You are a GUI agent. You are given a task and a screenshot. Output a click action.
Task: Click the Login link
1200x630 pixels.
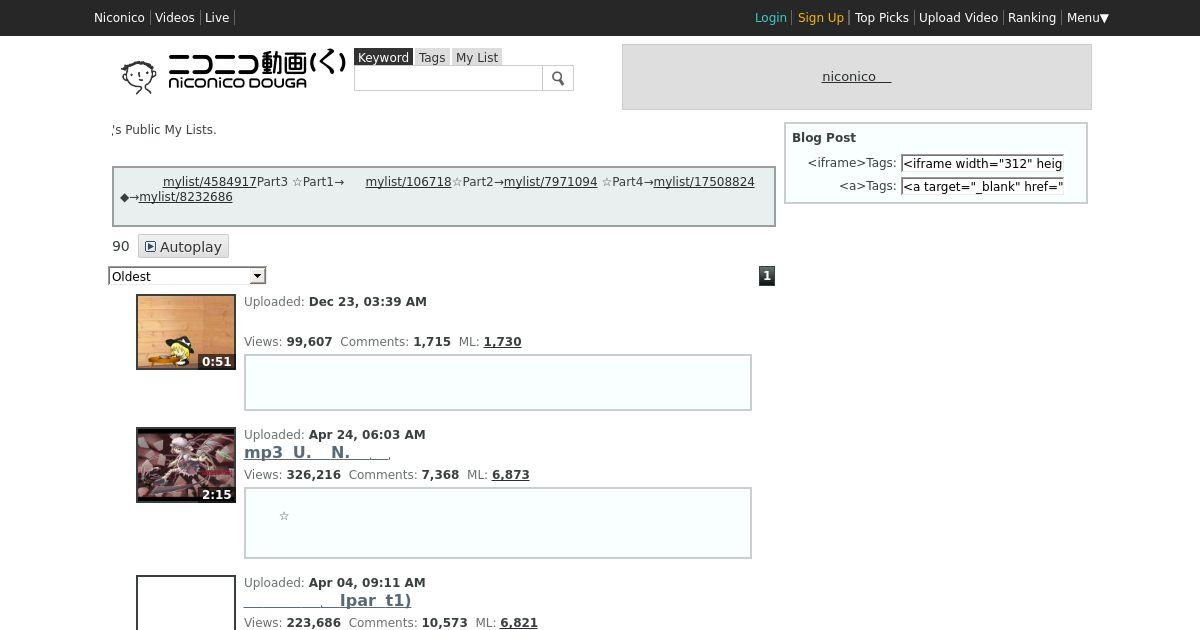pyautogui.click(x=770, y=18)
